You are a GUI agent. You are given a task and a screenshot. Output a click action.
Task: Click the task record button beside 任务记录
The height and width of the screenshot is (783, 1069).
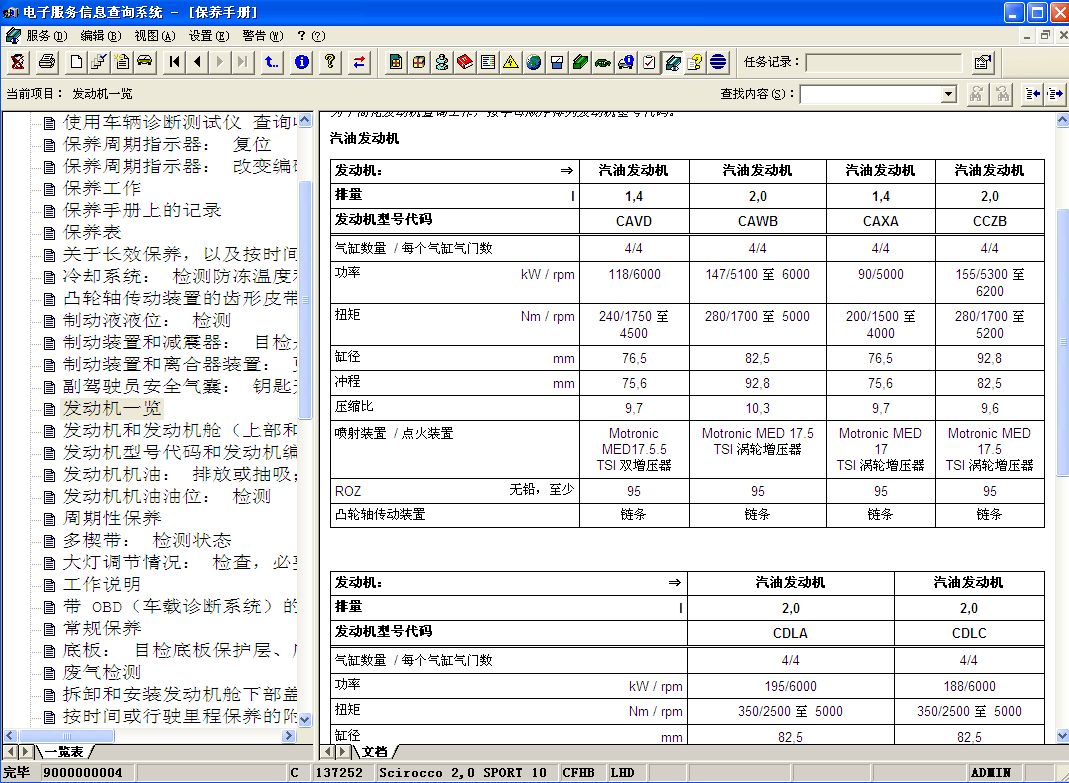(982, 62)
